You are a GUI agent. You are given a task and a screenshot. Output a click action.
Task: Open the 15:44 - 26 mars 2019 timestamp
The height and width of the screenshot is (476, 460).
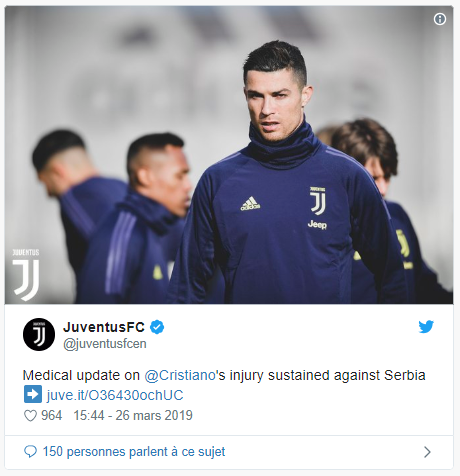(x=133, y=416)
